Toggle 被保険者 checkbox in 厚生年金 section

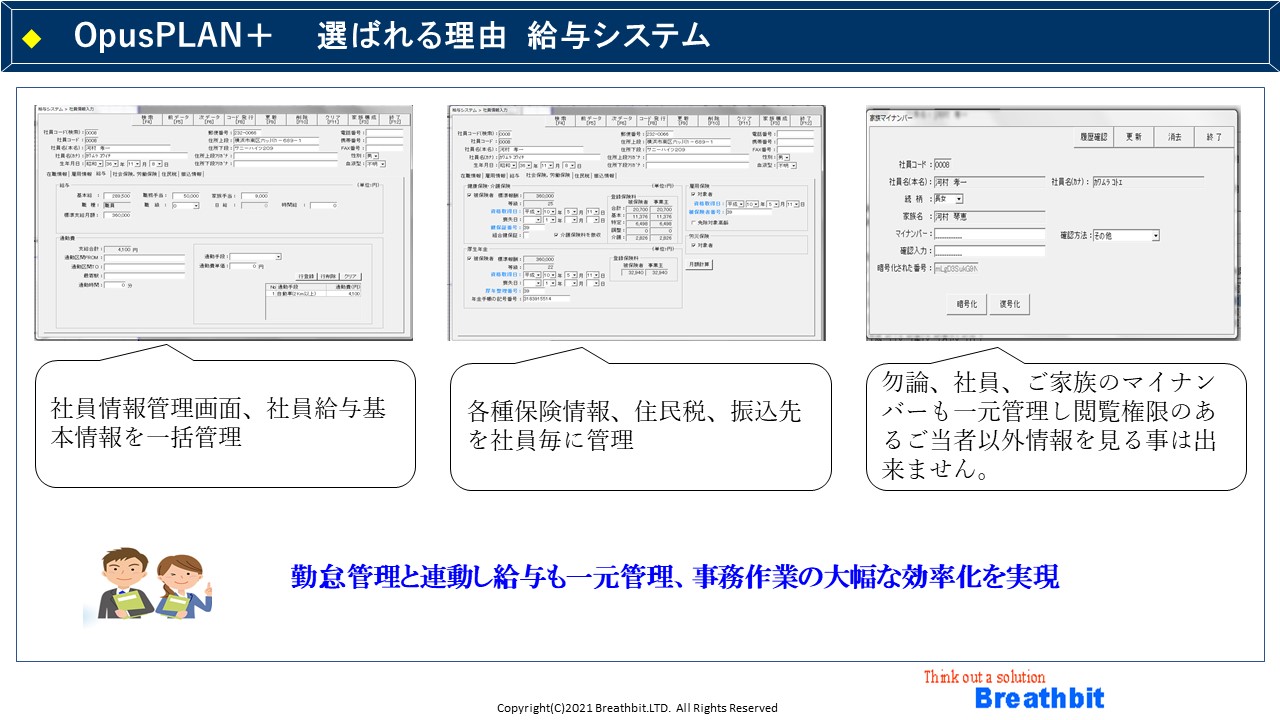tap(469, 259)
